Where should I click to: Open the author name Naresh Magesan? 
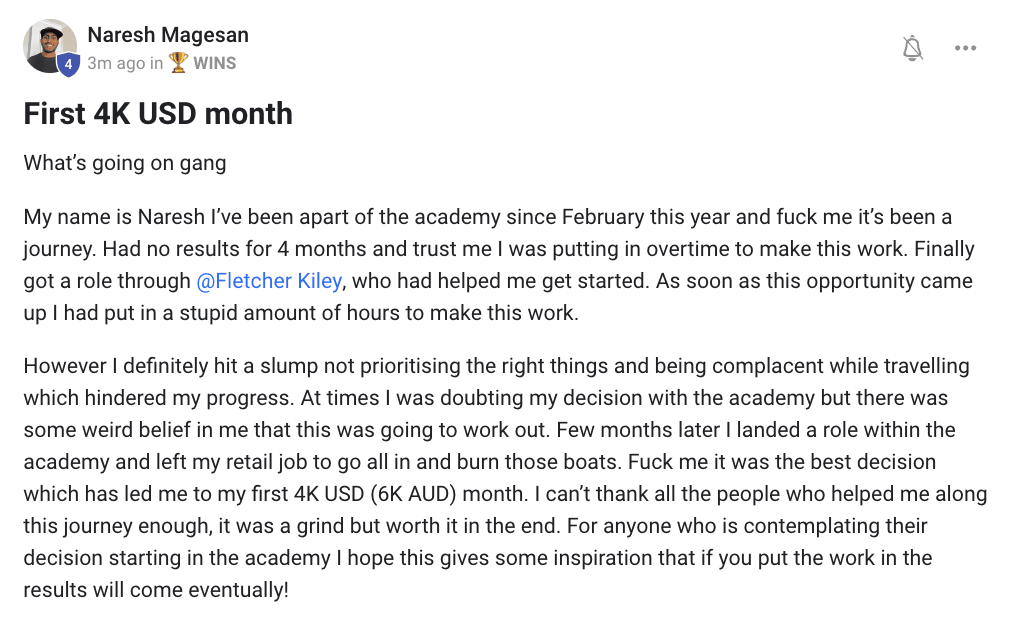(168, 35)
